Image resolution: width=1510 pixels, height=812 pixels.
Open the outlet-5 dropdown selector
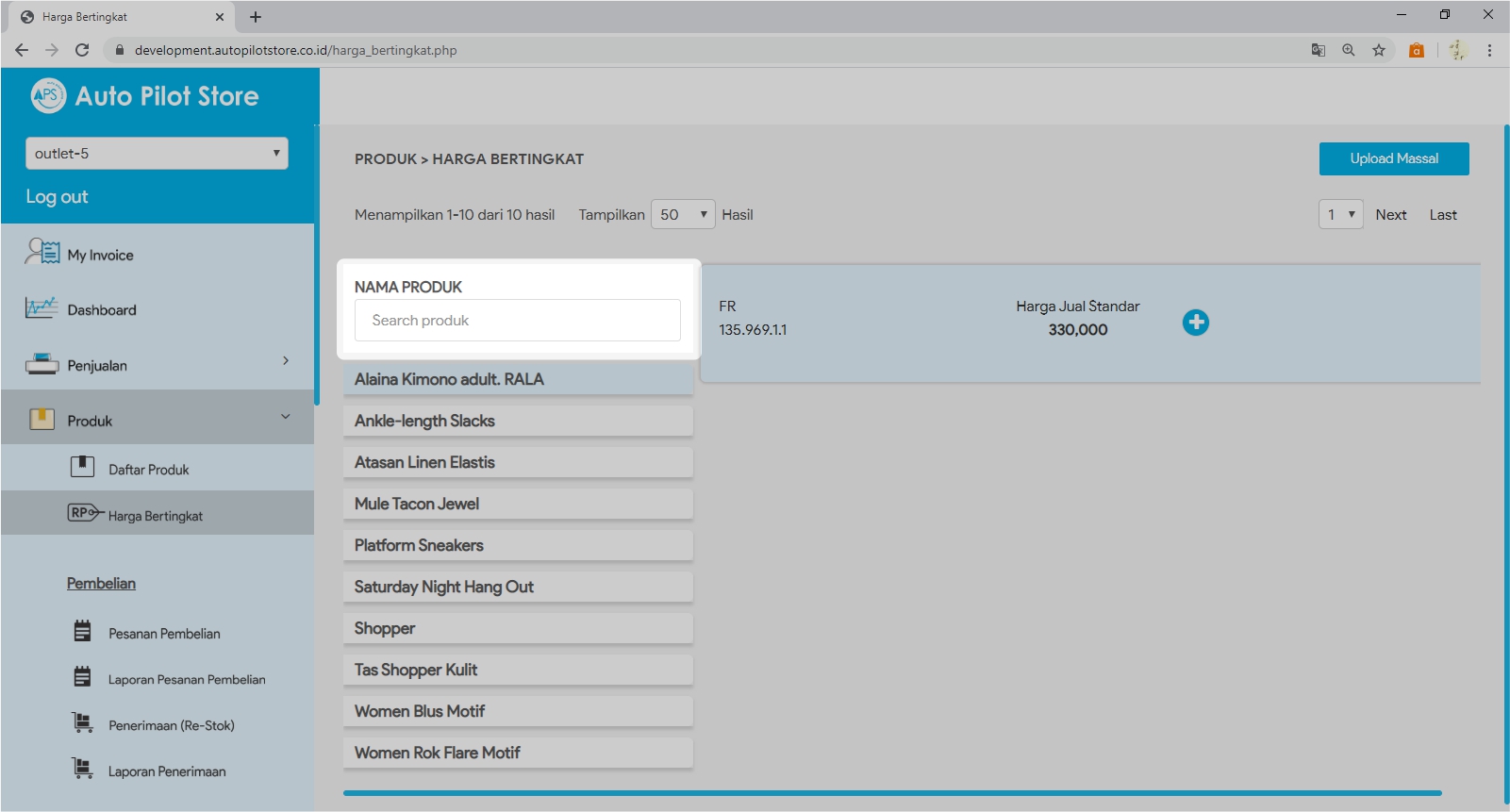[157, 154]
